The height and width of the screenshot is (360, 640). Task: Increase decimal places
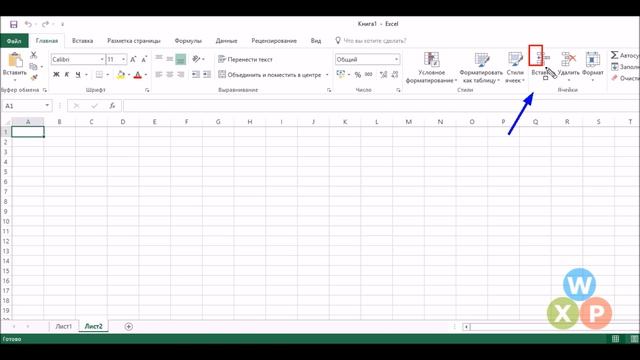383,75
